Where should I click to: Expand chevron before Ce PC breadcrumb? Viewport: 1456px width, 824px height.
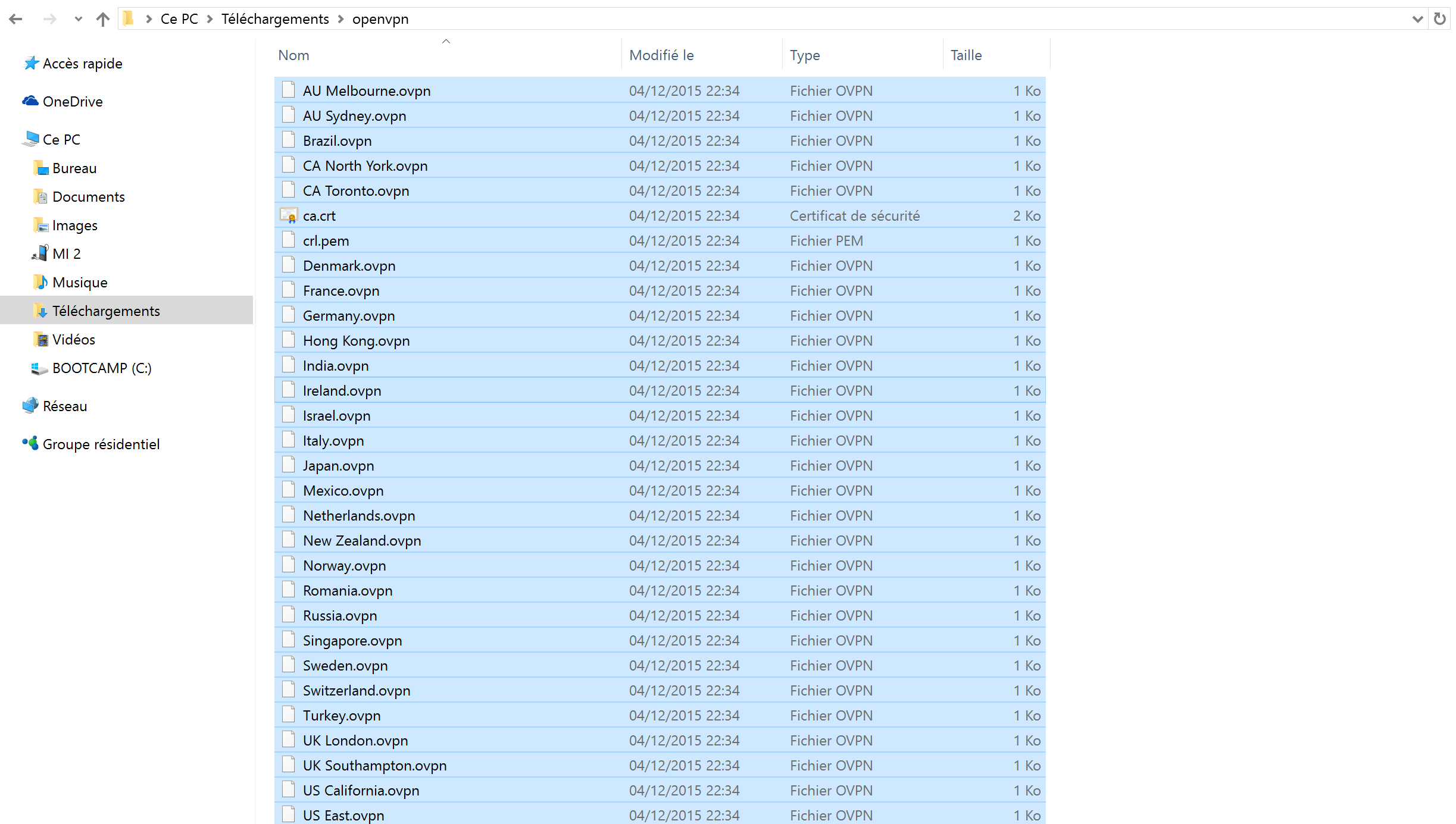tap(149, 19)
